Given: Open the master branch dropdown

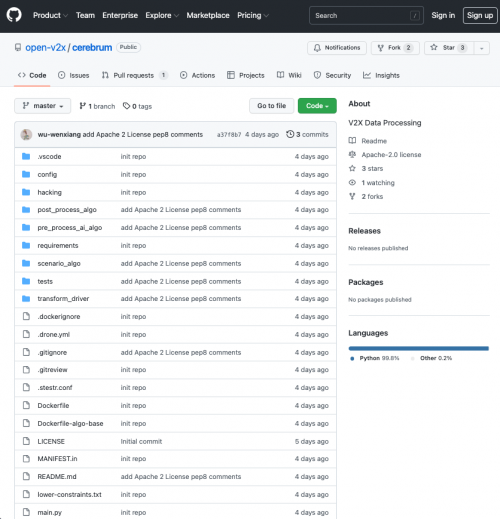Looking at the screenshot, I should click(x=42, y=106).
